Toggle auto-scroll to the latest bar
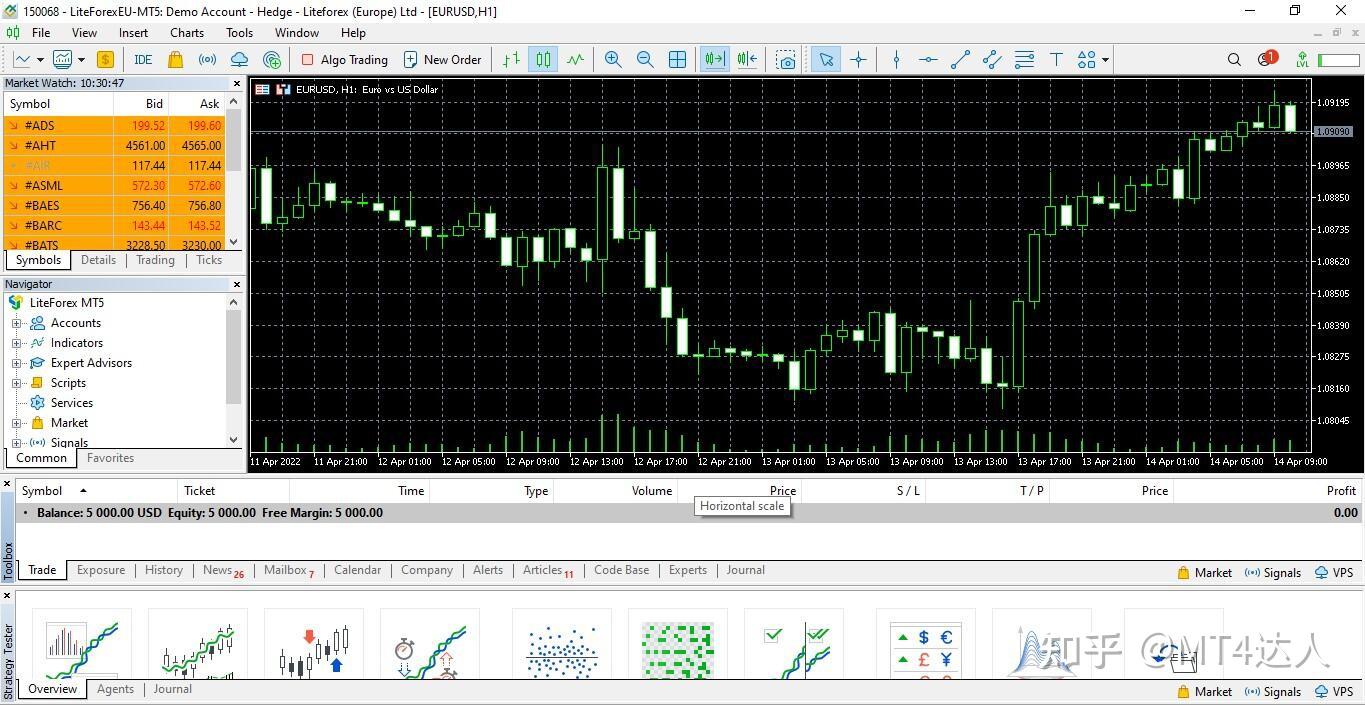1365x706 pixels. tap(714, 60)
